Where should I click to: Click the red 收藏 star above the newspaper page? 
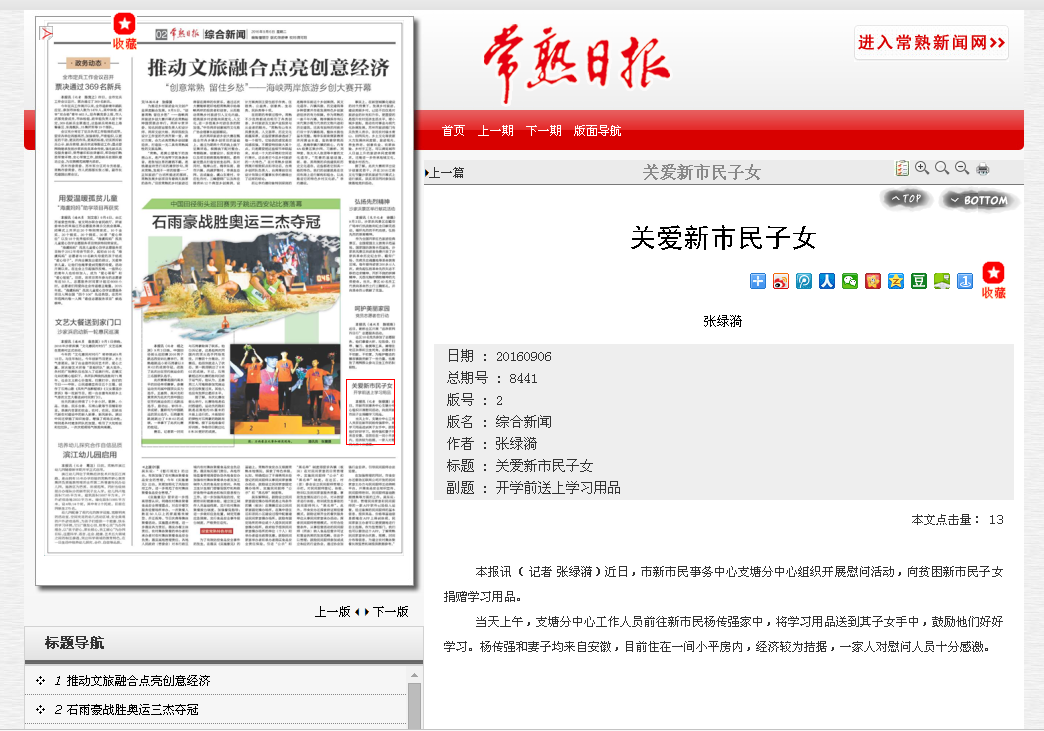124,31
